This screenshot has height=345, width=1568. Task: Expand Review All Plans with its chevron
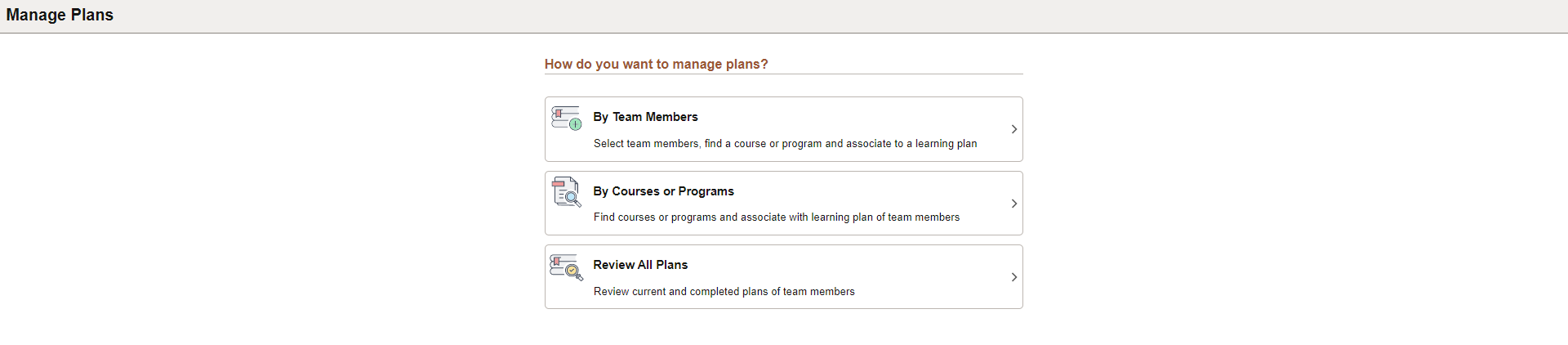[x=1013, y=277]
